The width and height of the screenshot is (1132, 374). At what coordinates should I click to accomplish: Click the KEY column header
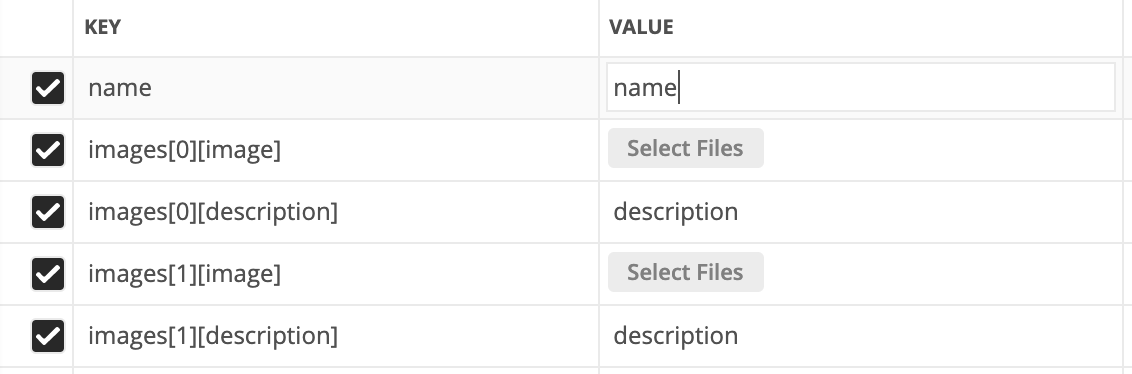tap(103, 27)
